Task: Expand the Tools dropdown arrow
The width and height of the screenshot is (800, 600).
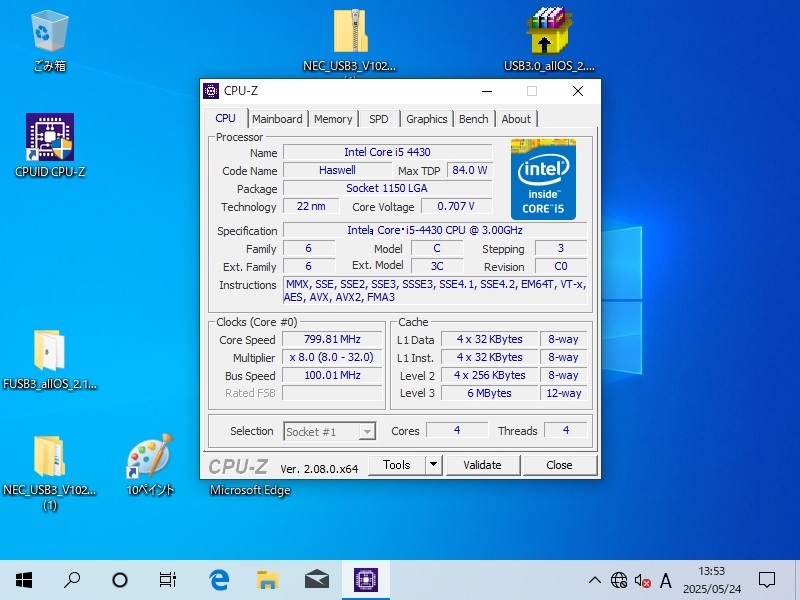Action: coord(433,465)
